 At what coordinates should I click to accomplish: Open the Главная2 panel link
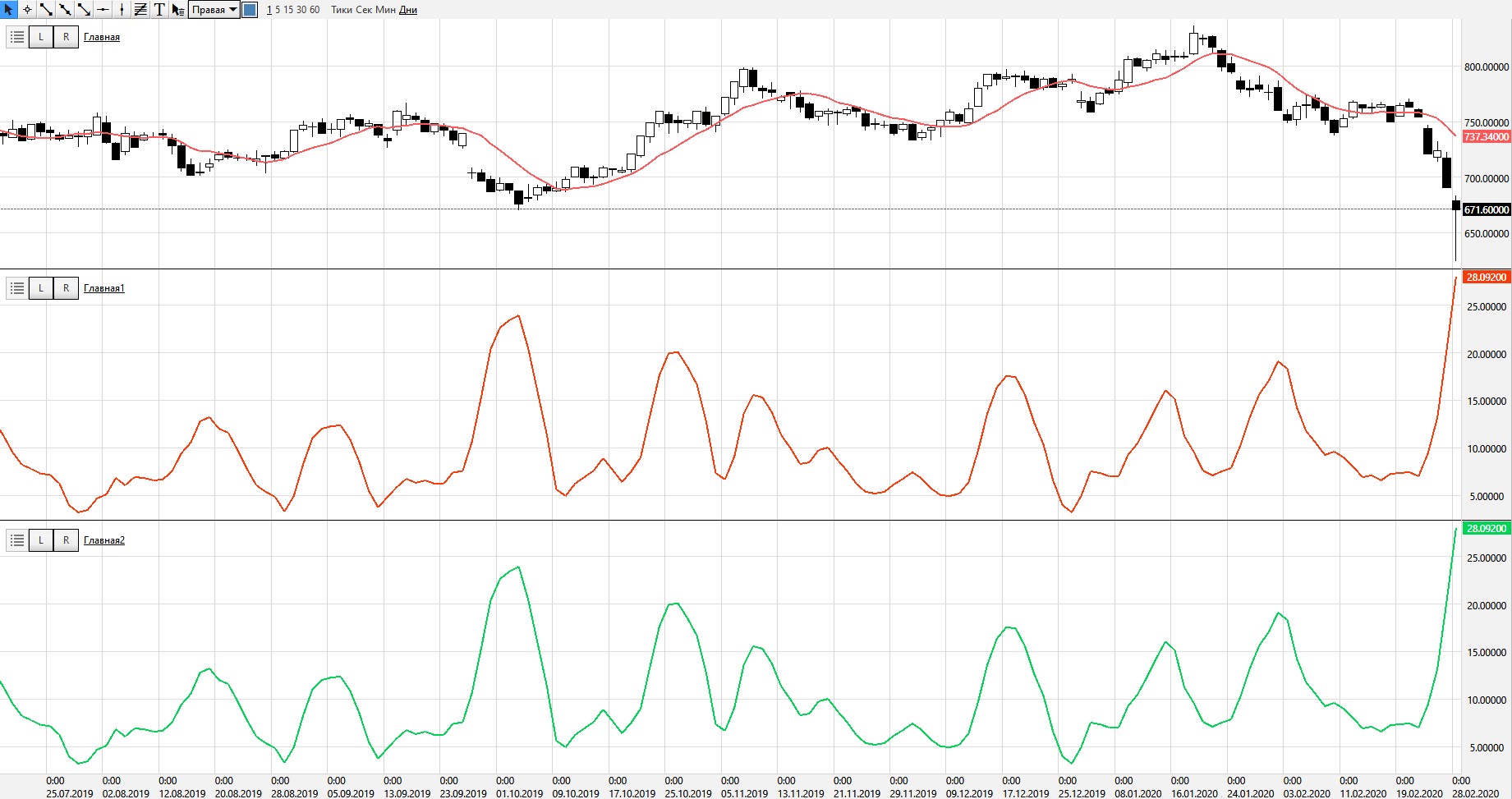click(x=104, y=540)
